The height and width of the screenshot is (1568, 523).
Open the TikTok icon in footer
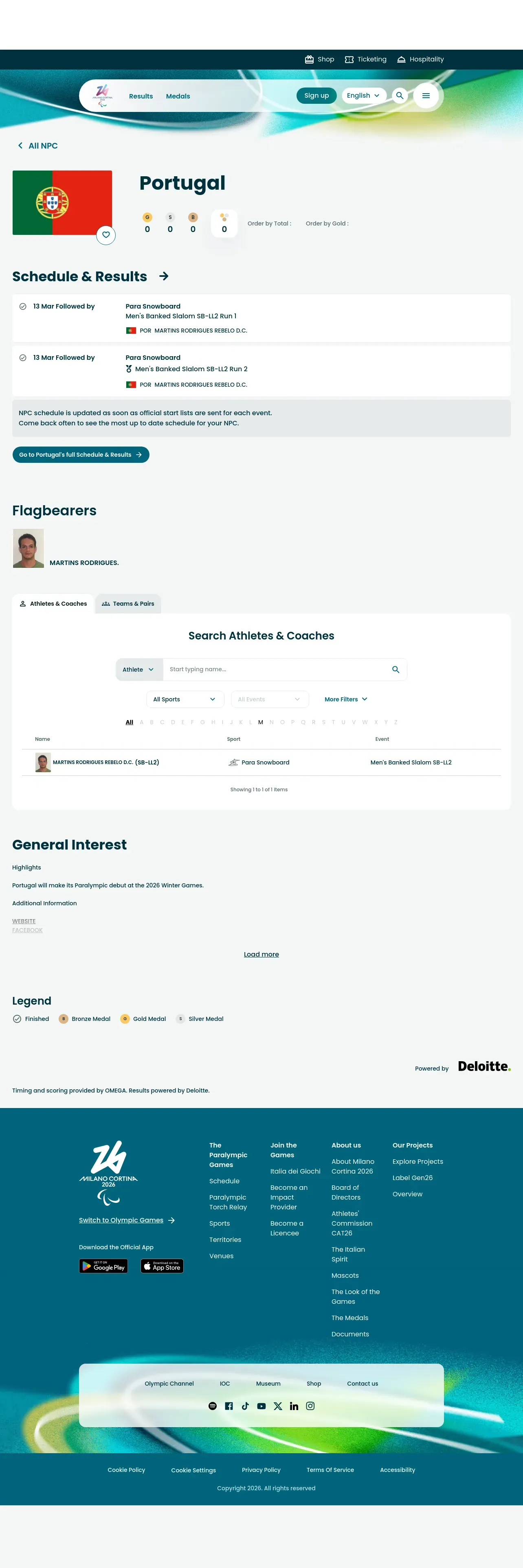click(245, 1406)
